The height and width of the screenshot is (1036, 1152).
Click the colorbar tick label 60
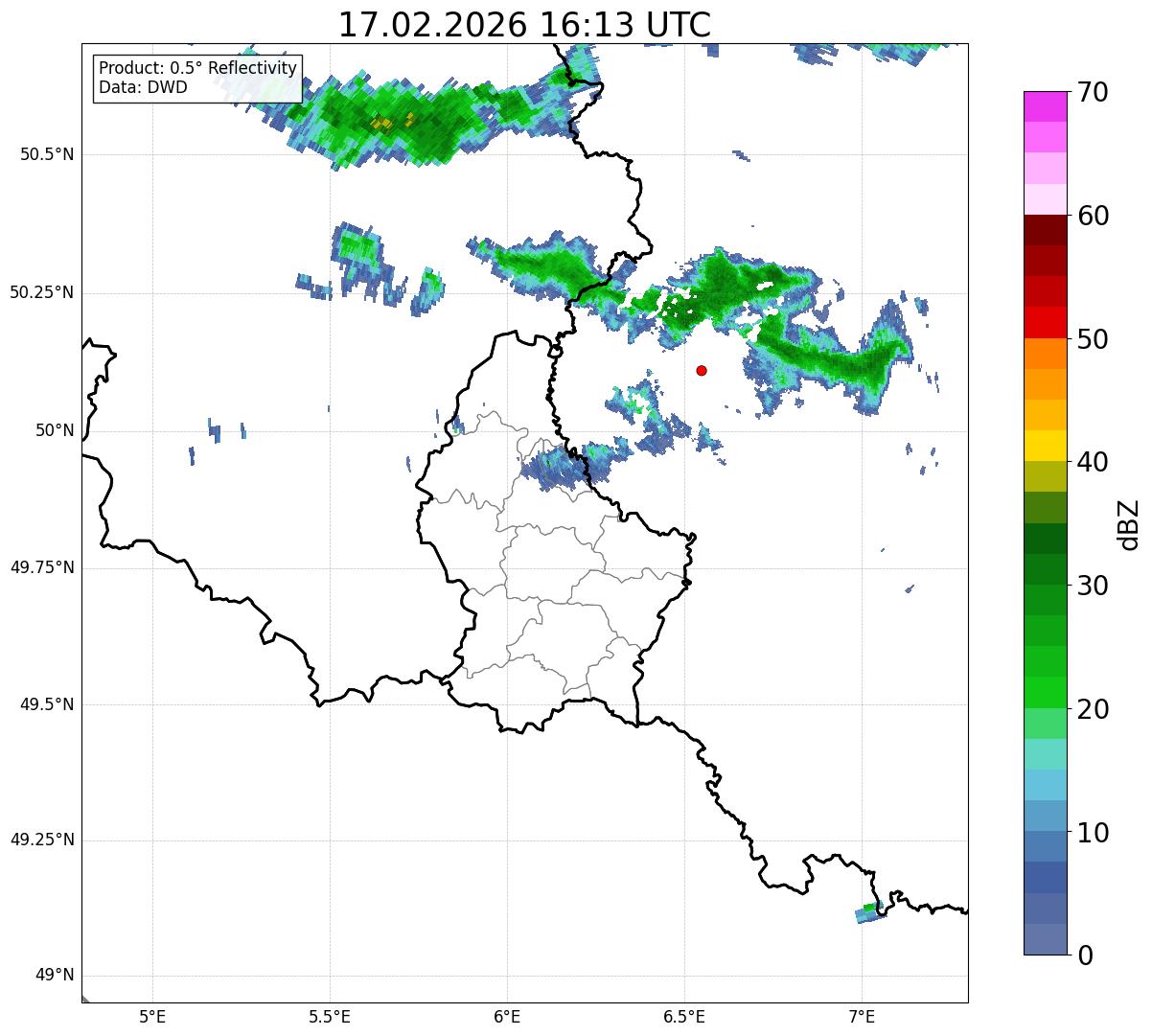[1094, 216]
